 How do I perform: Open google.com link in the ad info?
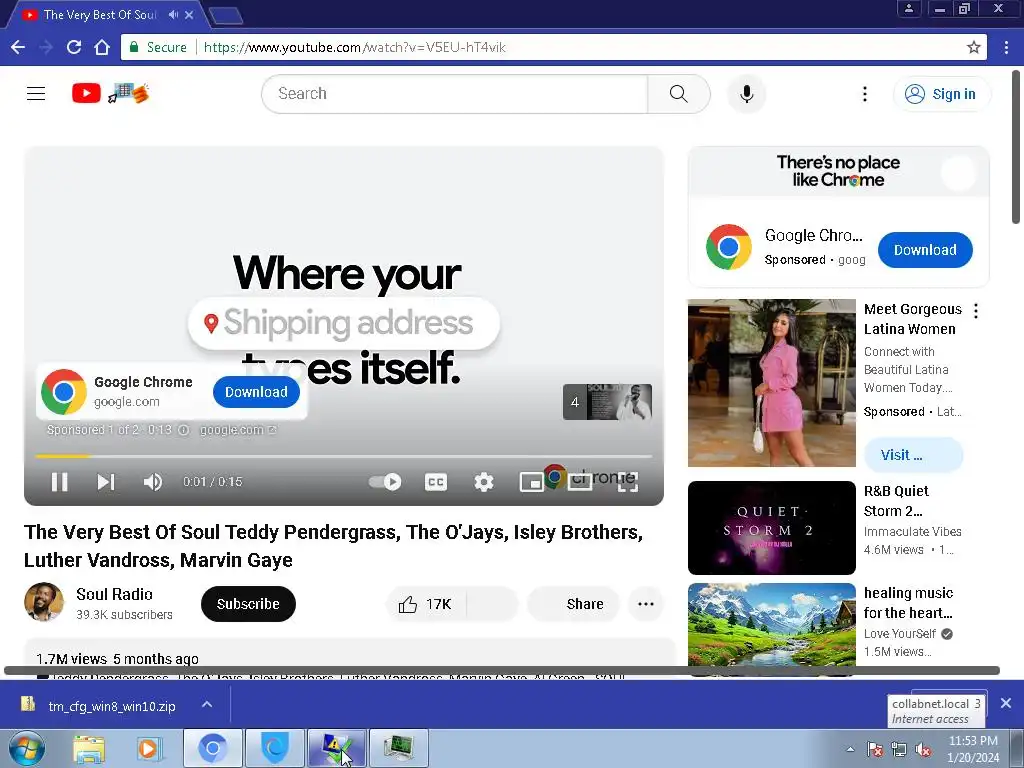coord(238,430)
